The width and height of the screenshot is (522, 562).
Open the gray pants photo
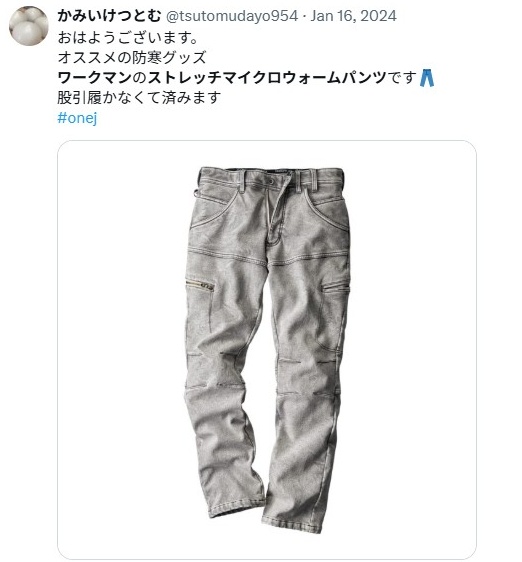(267, 349)
